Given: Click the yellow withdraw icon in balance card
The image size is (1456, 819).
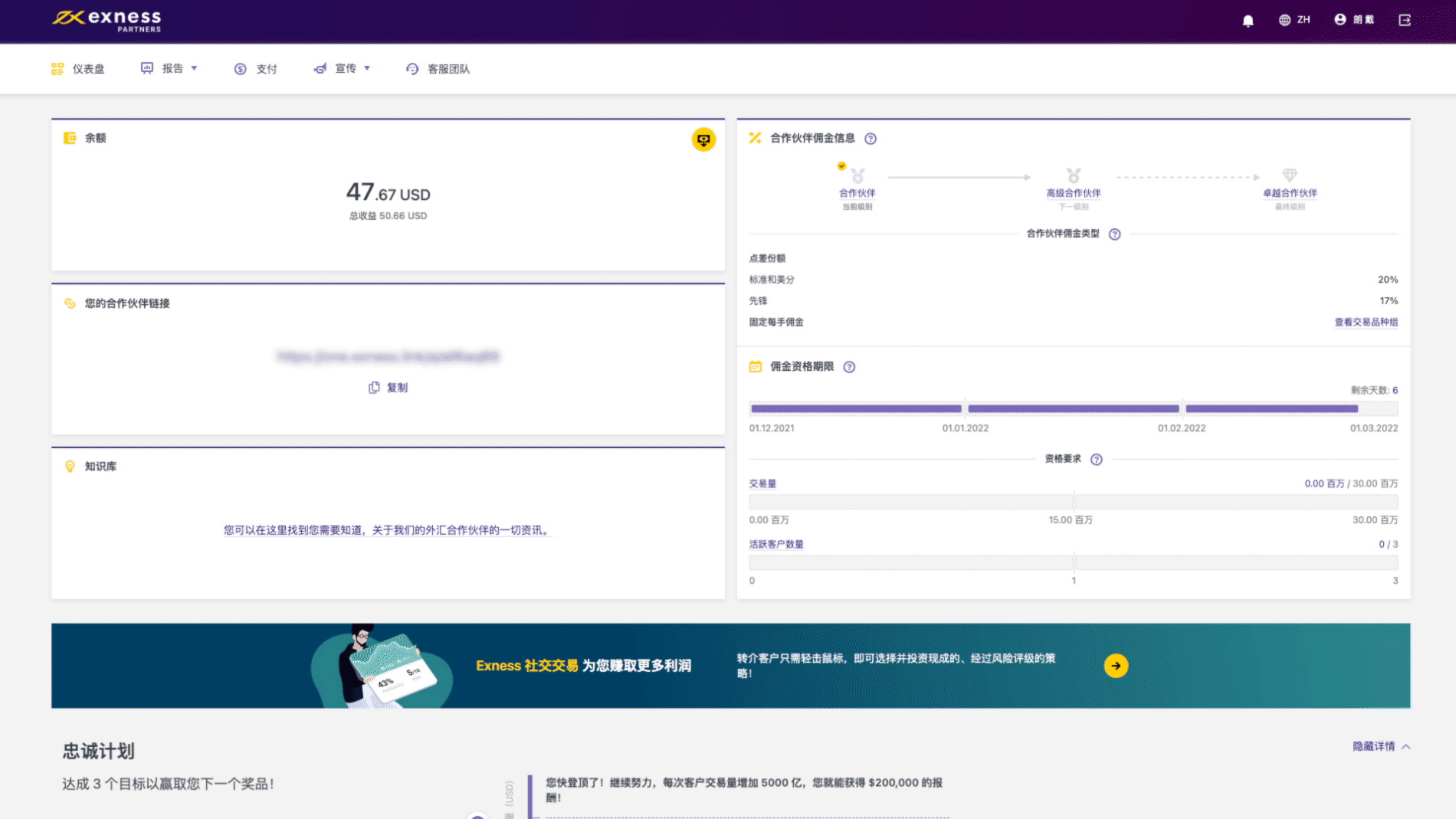Looking at the screenshot, I should pyautogui.click(x=703, y=139).
